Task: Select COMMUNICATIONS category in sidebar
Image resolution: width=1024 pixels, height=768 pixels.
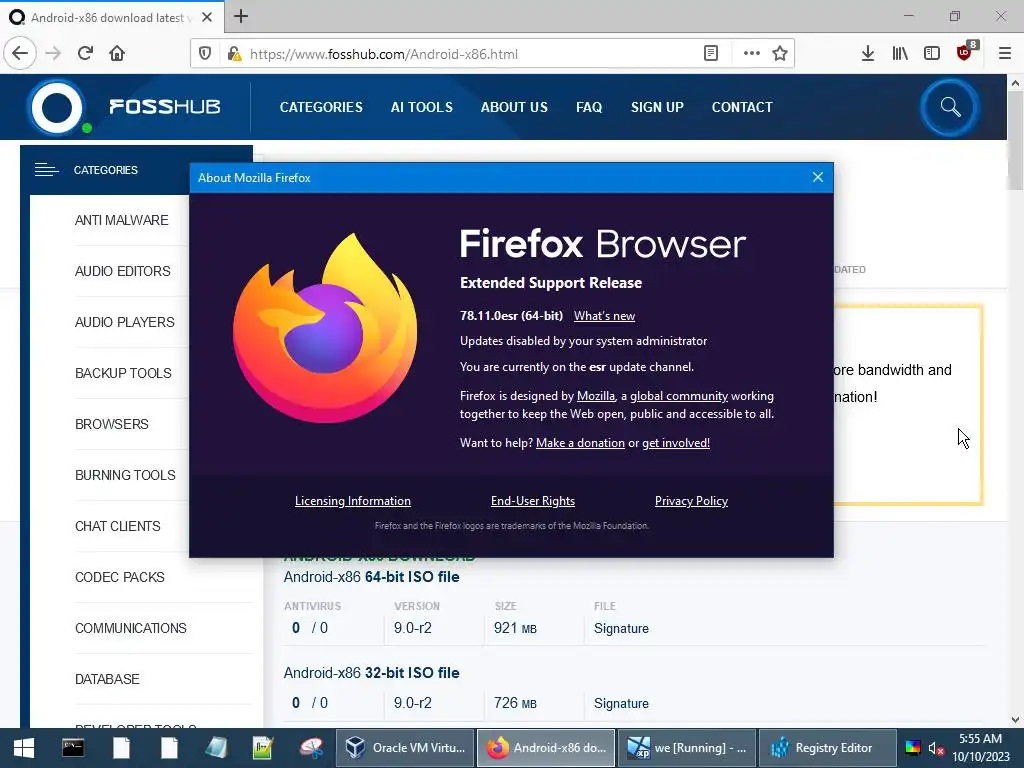Action: [x=131, y=628]
